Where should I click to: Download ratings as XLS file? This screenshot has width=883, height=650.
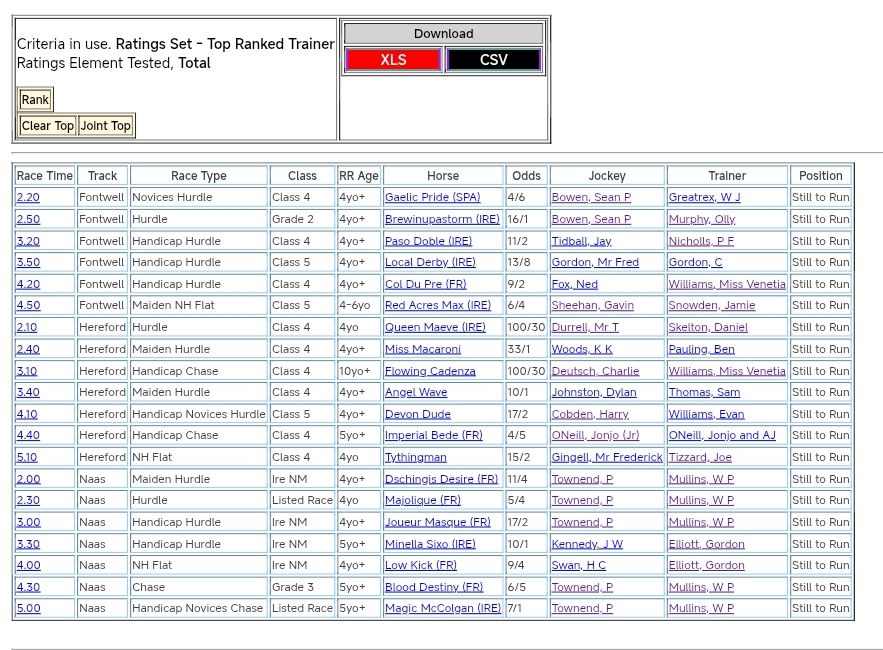[393, 60]
